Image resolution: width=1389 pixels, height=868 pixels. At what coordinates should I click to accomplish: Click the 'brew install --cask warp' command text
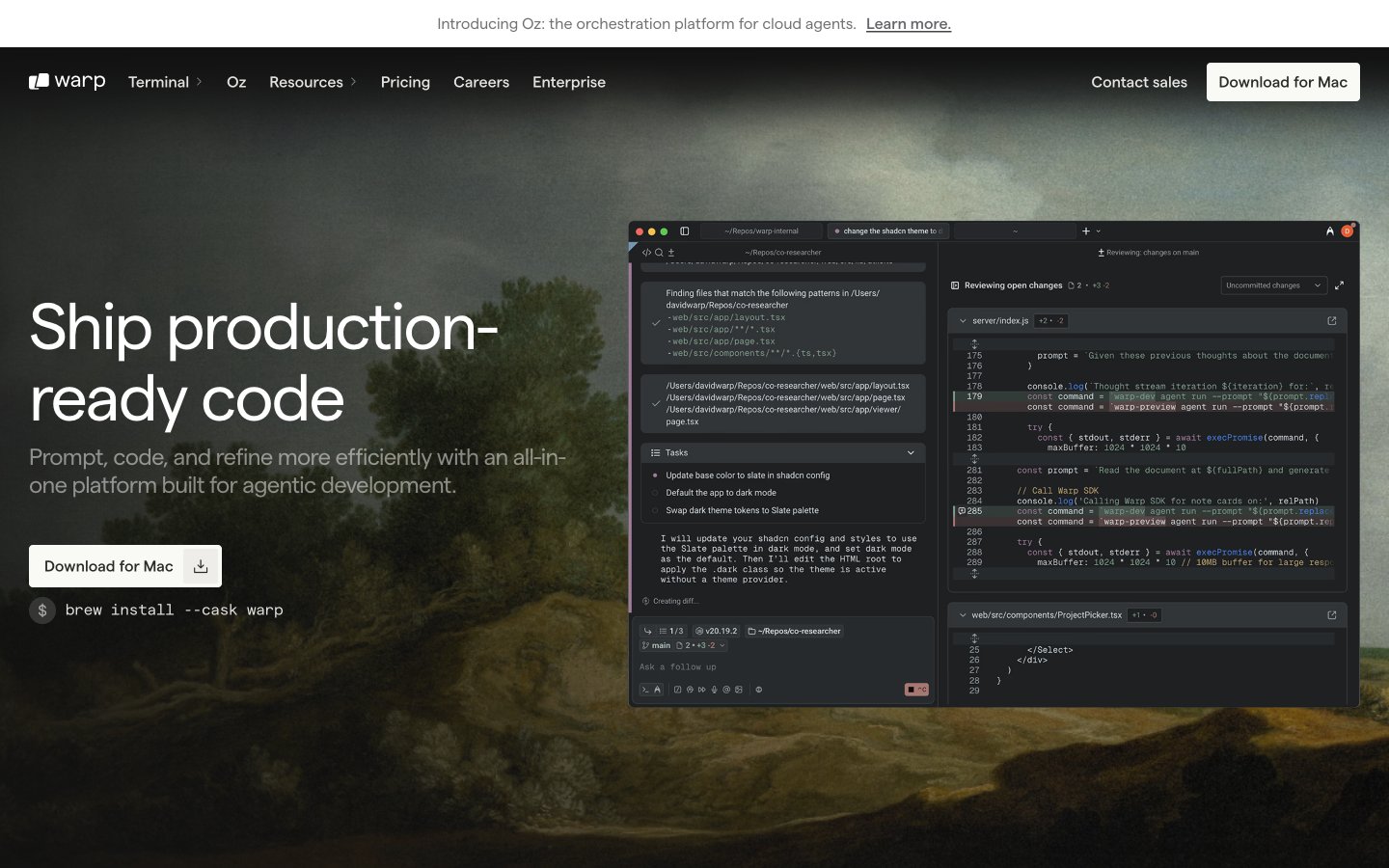click(x=174, y=610)
